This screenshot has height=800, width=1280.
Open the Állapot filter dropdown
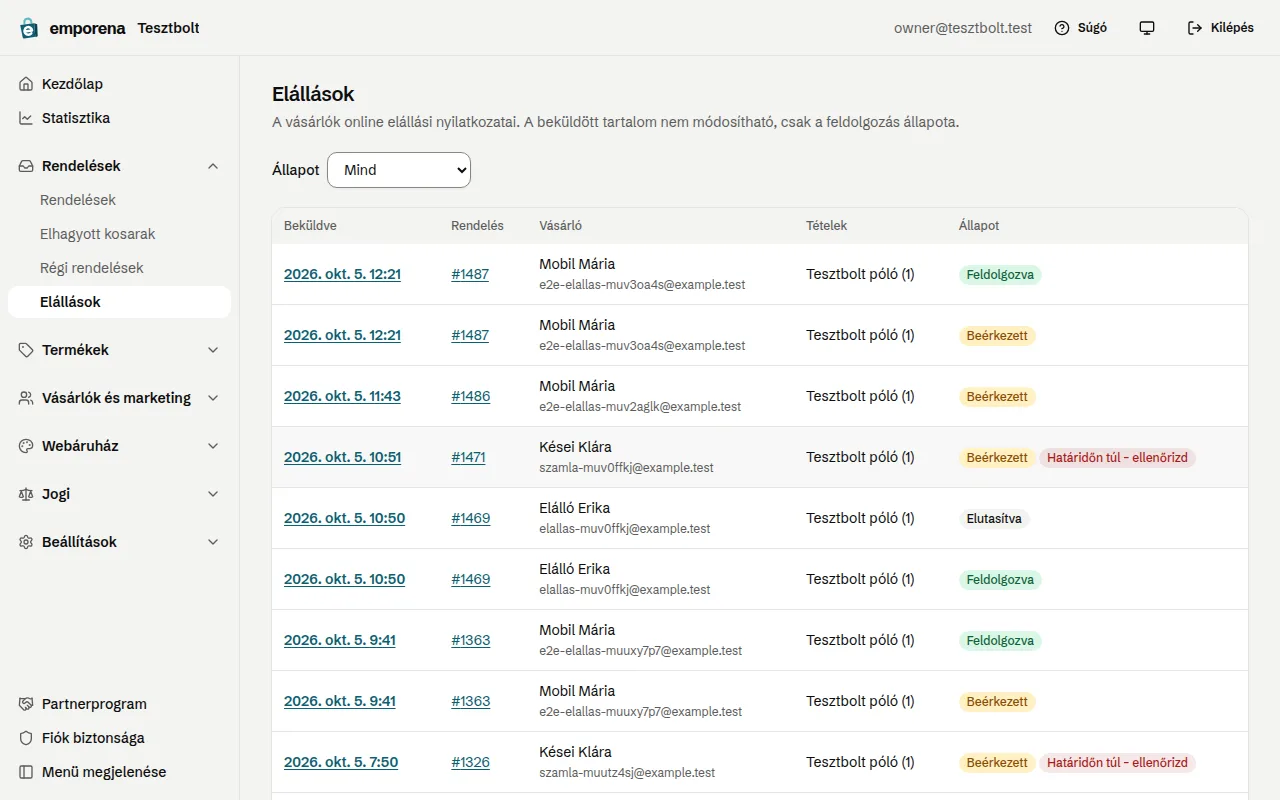399,170
